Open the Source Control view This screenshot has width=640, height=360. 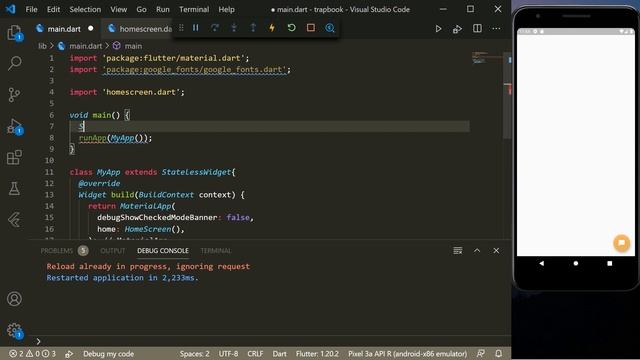click(x=14, y=95)
